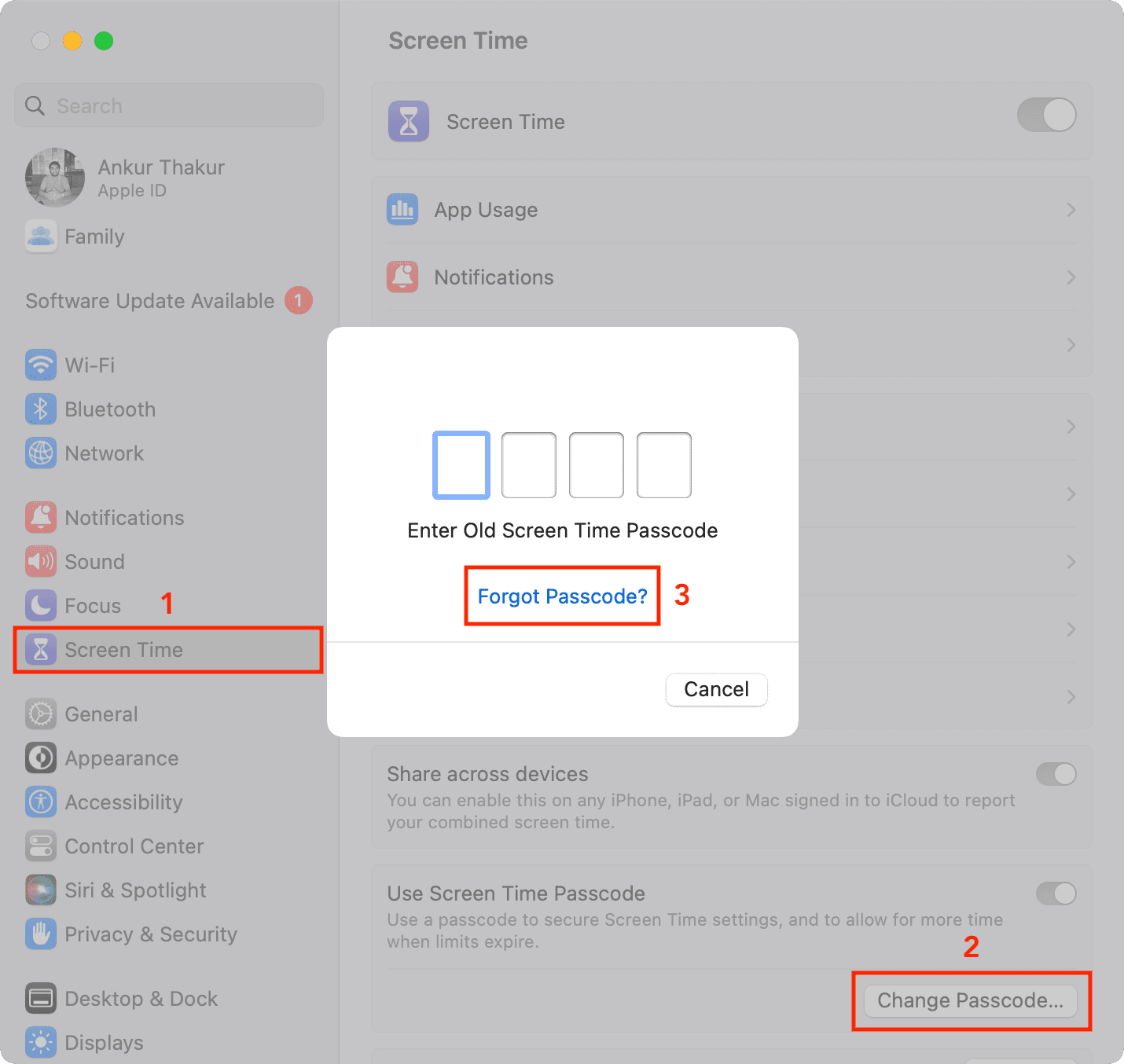Image resolution: width=1124 pixels, height=1064 pixels.
Task: Click the App Usage chart icon
Action: (402, 209)
